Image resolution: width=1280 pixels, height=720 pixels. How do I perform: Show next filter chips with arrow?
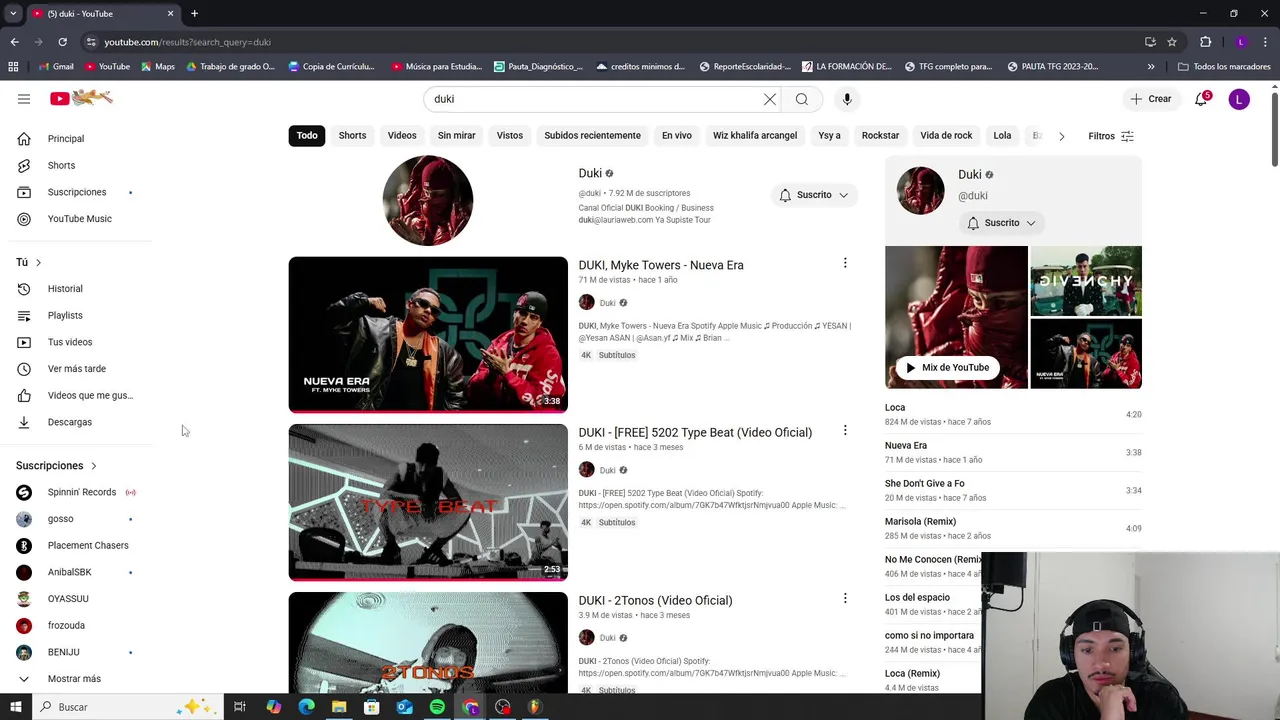(1061, 136)
